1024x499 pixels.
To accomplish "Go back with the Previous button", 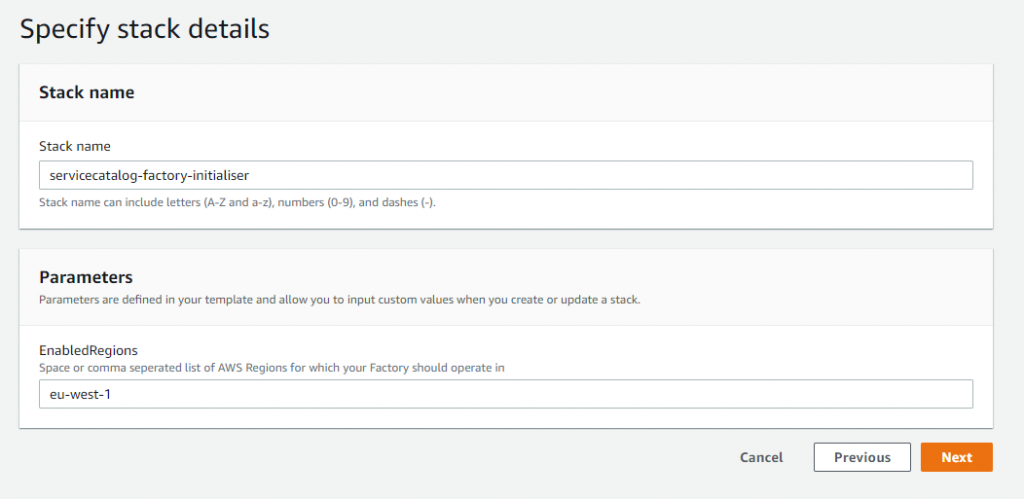I will [x=862, y=457].
